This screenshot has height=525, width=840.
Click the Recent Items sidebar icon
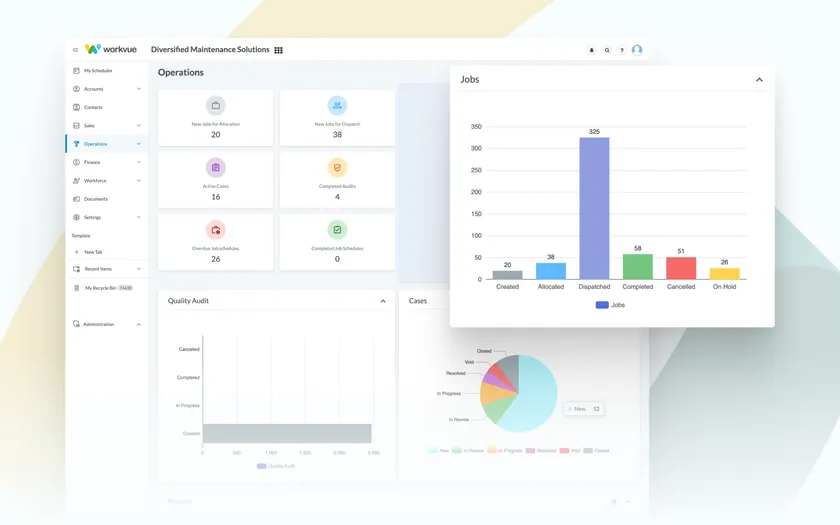click(76, 269)
